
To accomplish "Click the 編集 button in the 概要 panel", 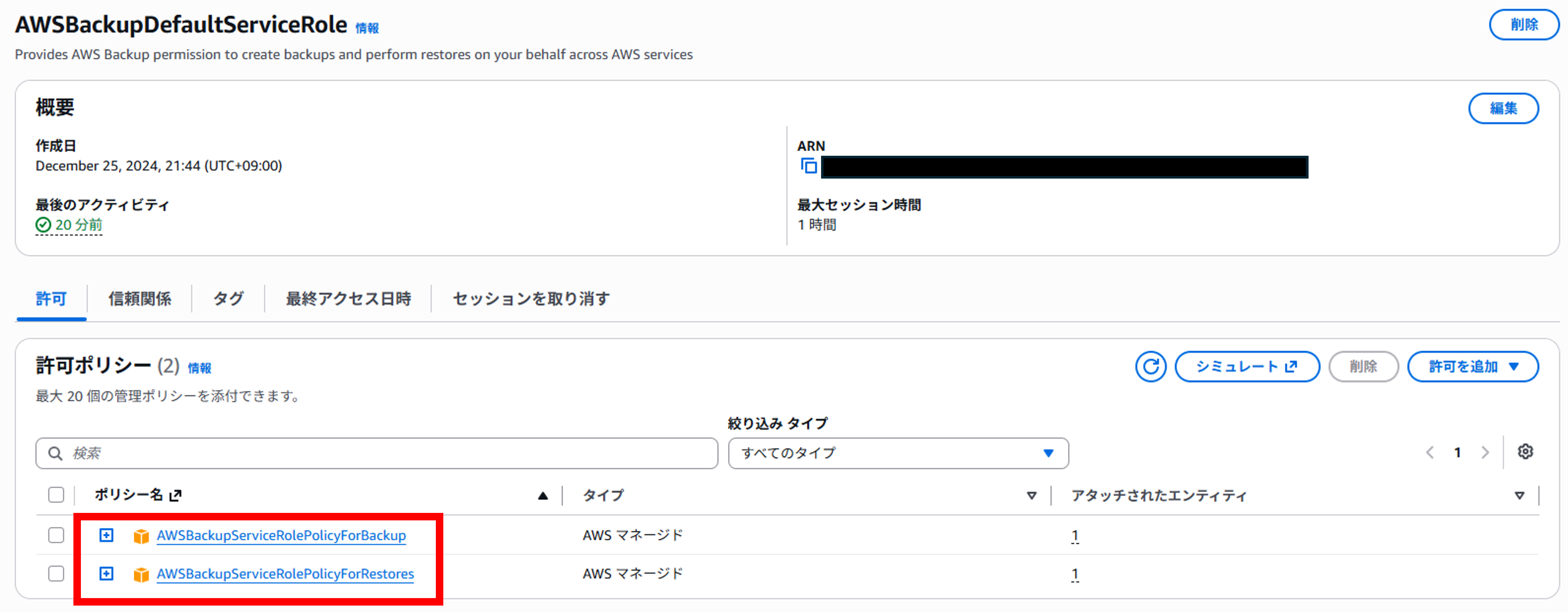I will 1503,108.
